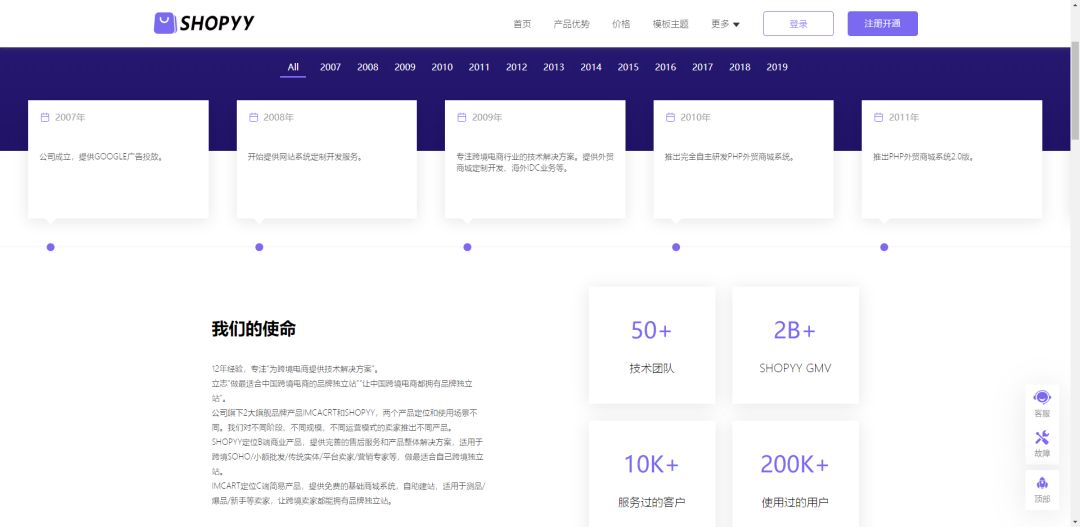
Task: Select the 2007 year tab
Action: 331,67
